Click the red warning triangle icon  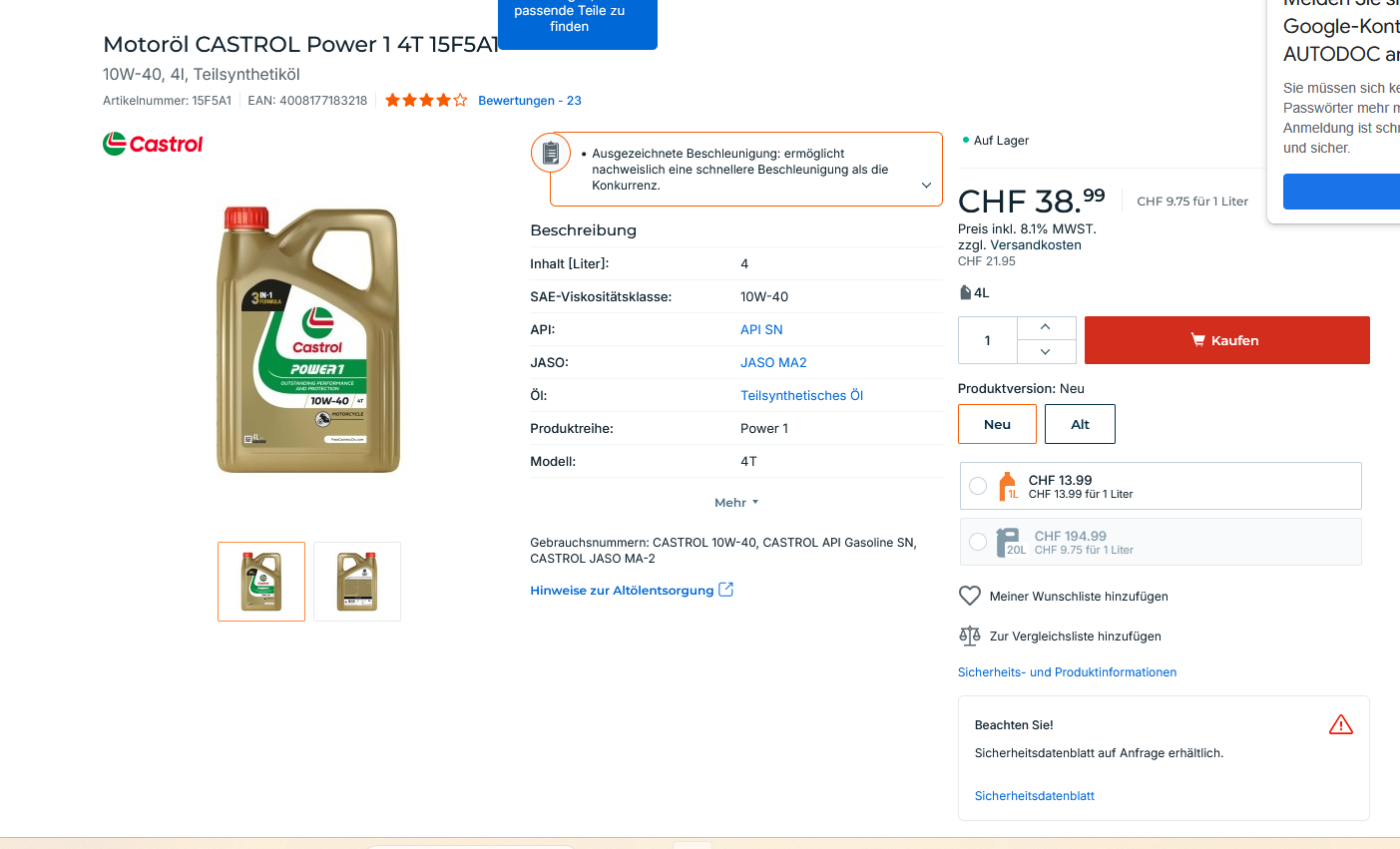point(1340,724)
